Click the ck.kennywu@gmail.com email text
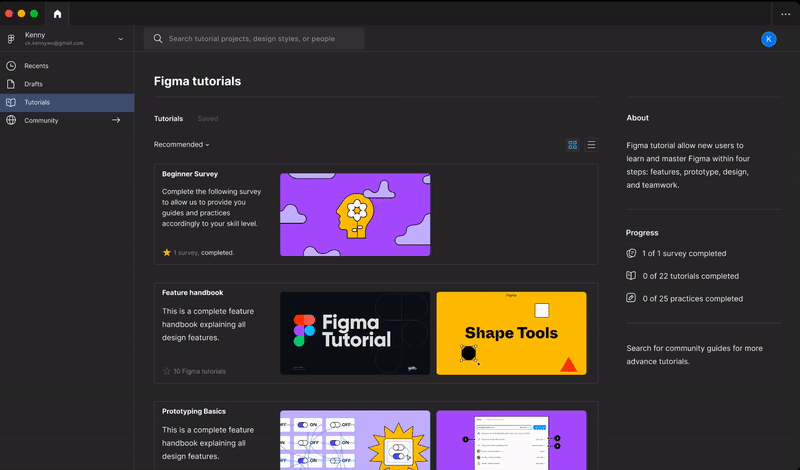Viewport: 800px width, 470px height. 54,43
